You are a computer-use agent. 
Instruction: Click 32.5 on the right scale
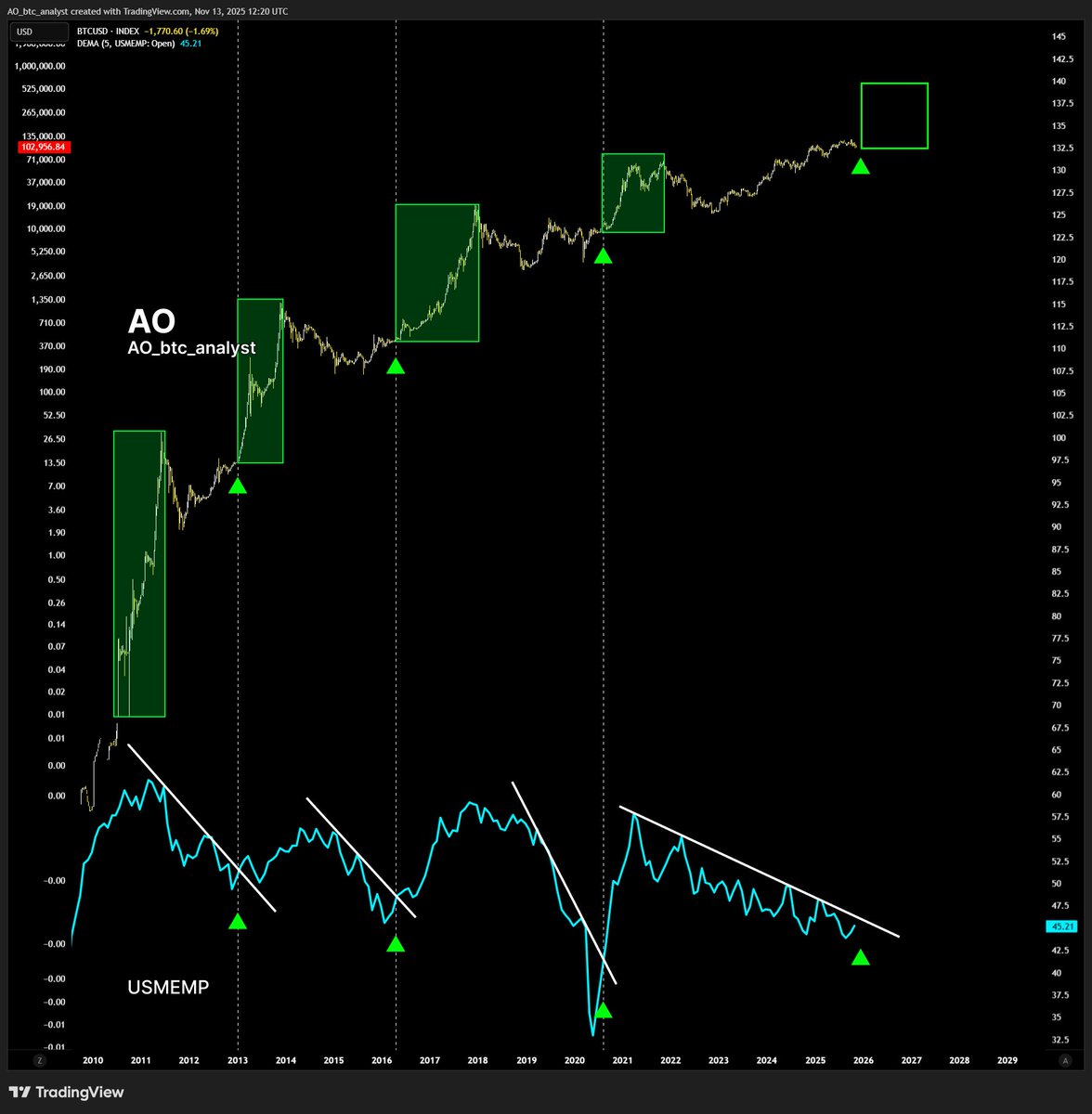1060,1039
